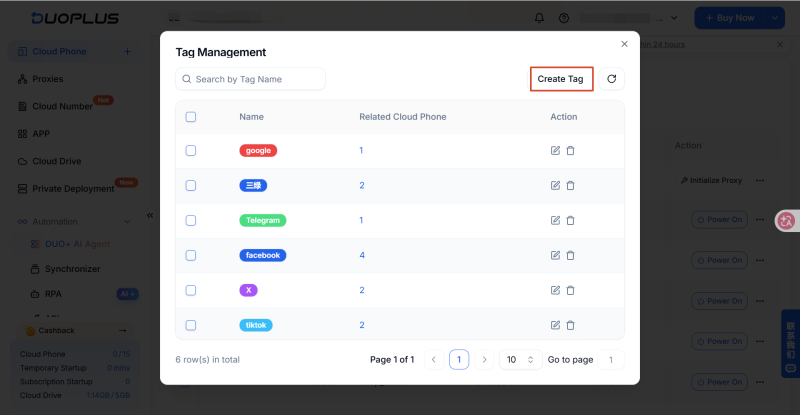The image size is (800, 415).
Task: Check the facebook tag row
Action: pyautogui.click(x=191, y=255)
